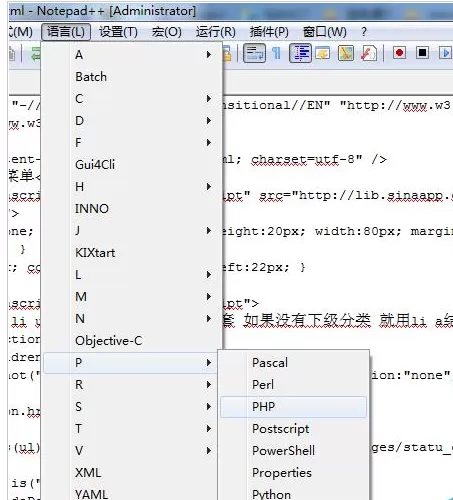Image resolution: width=453 pixels, height=500 pixels.
Task: Play back recorded macro icon
Action: (446, 53)
